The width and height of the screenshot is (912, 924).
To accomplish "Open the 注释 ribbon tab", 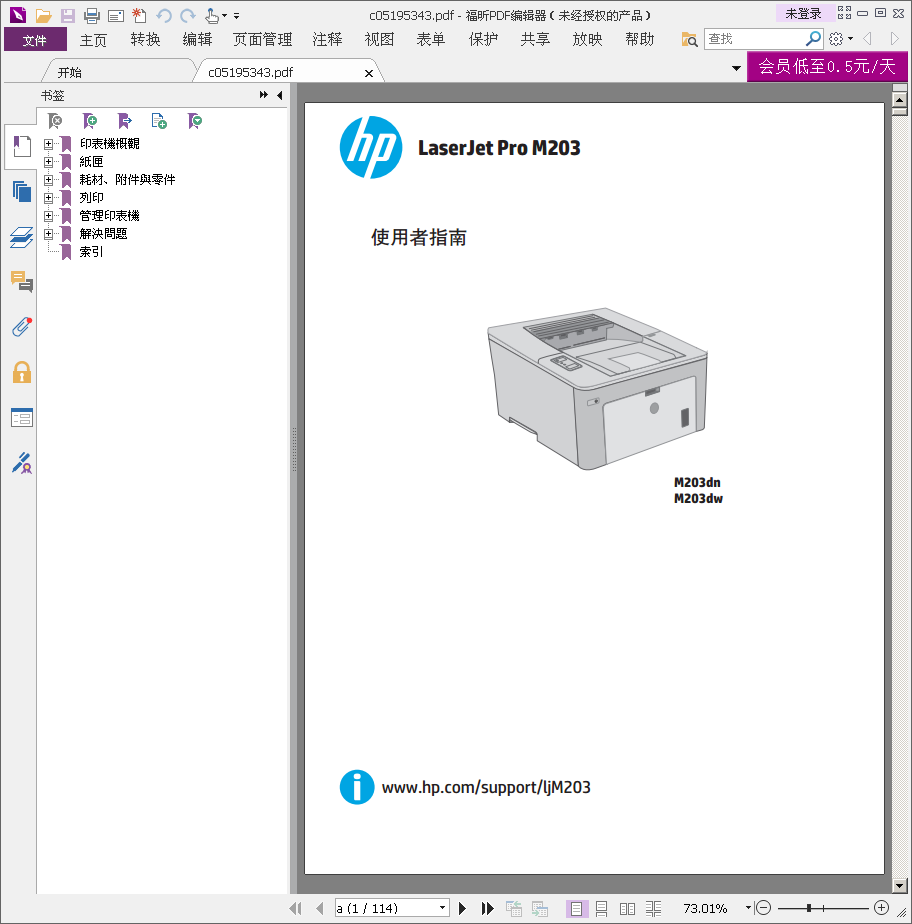I will [x=327, y=39].
